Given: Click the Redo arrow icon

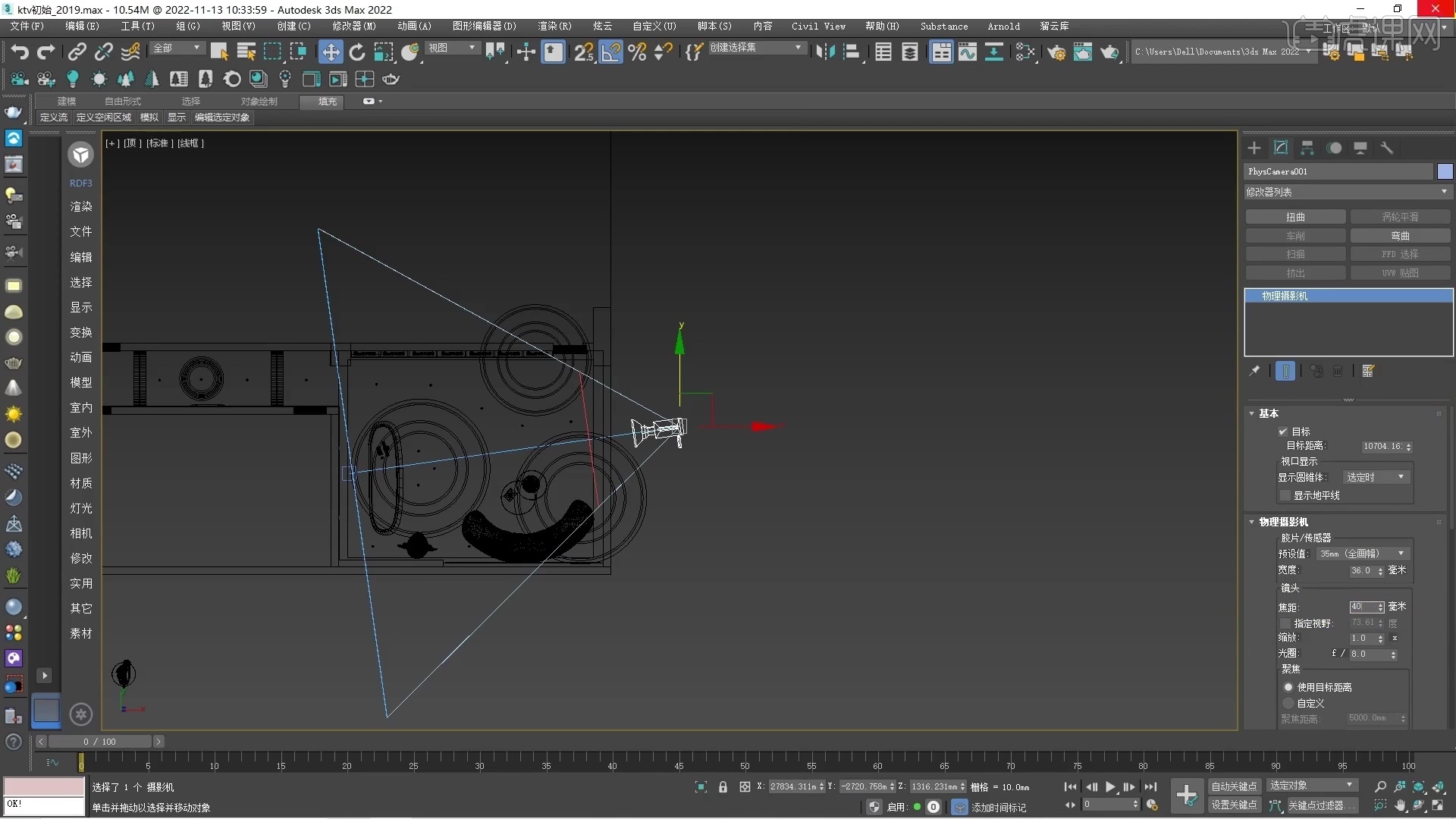Looking at the screenshot, I should [x=46, y=52].
